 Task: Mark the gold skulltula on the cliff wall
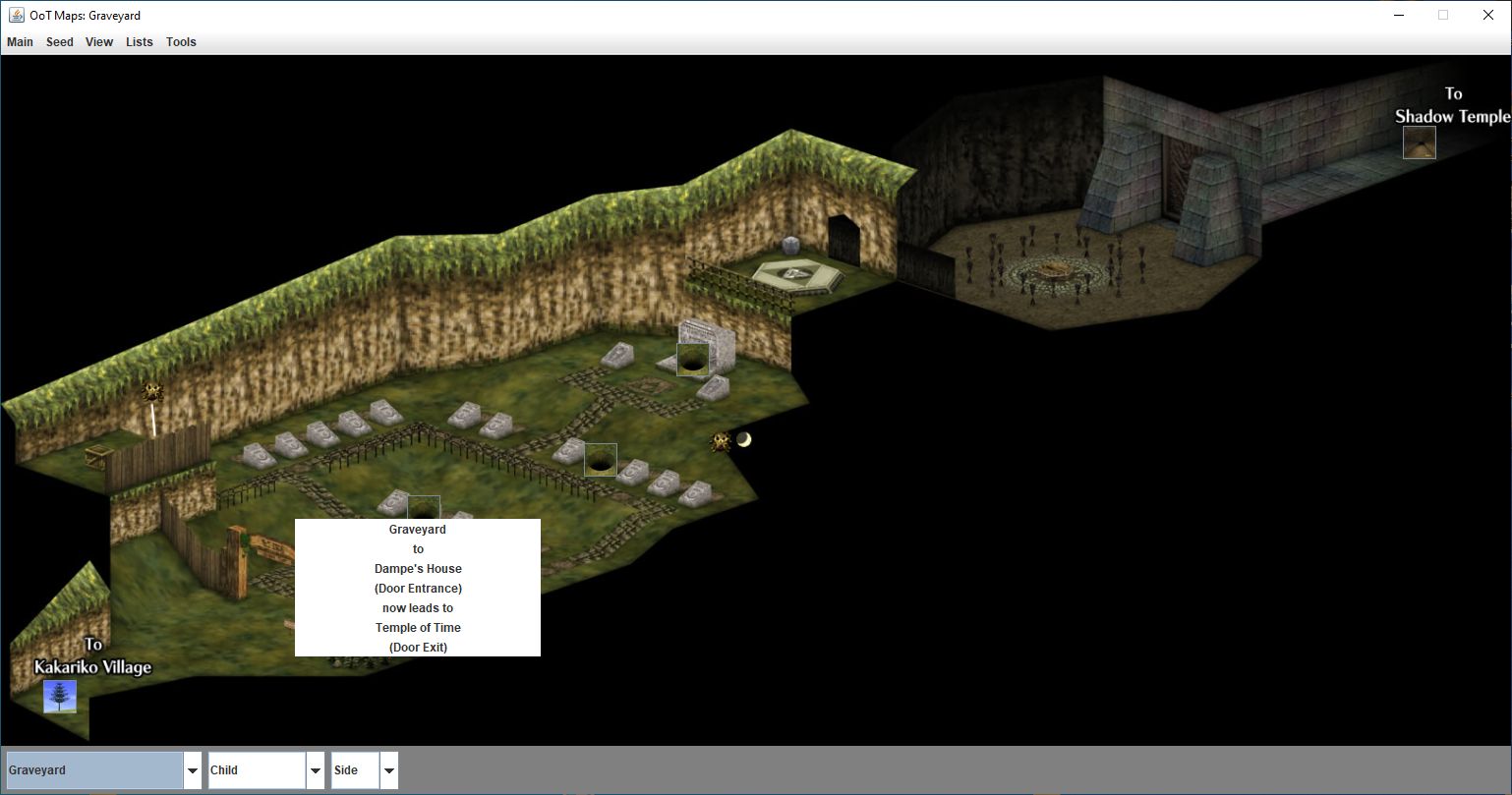152,392
